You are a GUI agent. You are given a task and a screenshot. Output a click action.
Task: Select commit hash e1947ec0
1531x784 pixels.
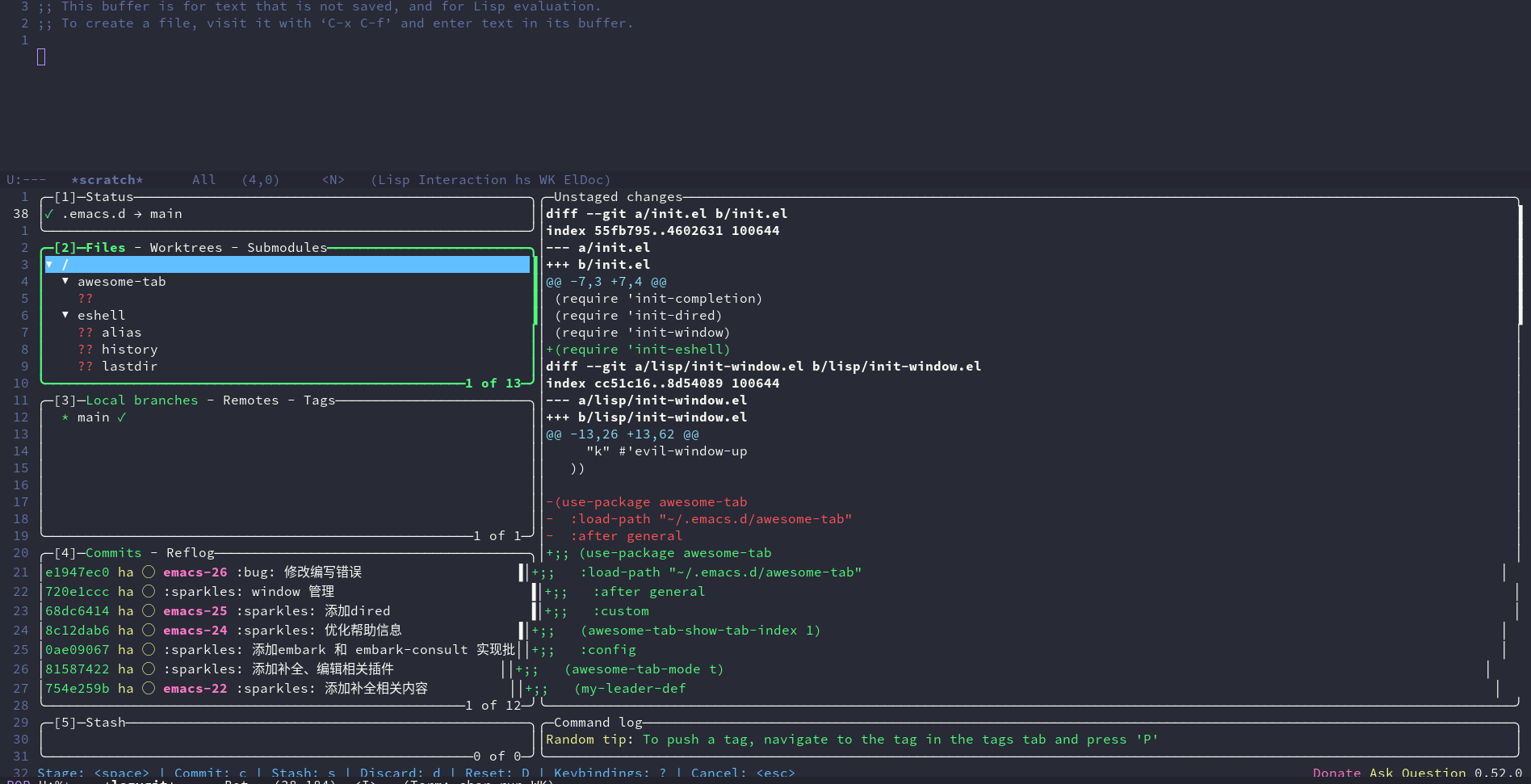77,572
